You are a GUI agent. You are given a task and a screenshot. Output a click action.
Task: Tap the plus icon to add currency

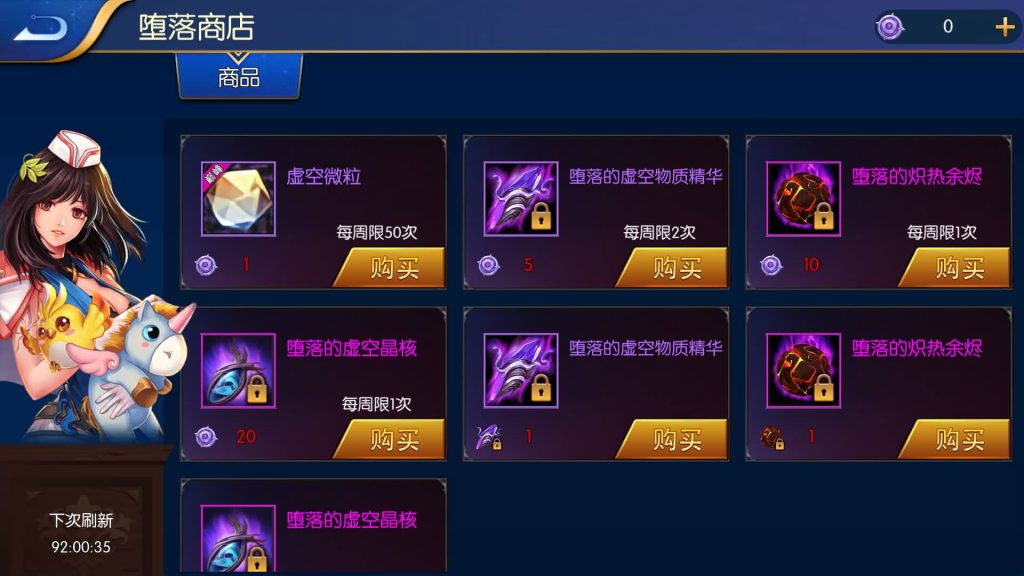coord(1004,27)
